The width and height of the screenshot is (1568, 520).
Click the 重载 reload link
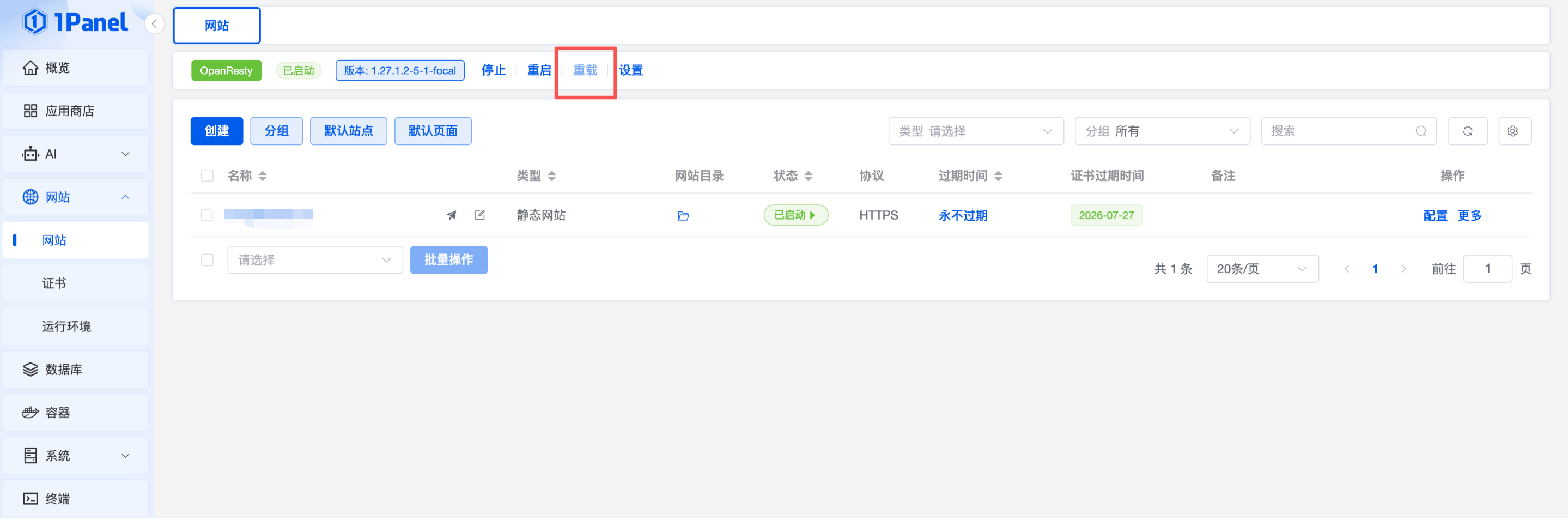click(585, 71)
